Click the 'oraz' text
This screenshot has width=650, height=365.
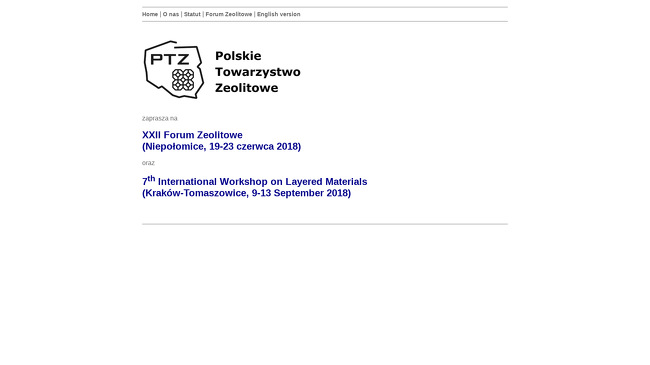(148, 163)
